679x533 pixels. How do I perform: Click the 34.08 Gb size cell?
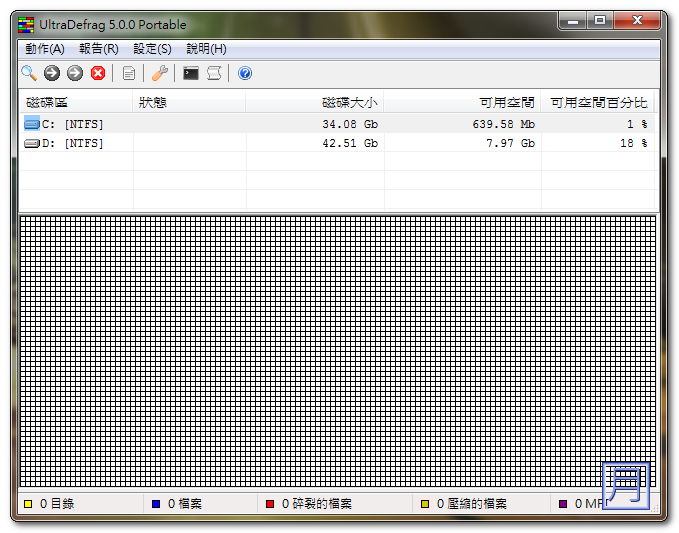point(350,124)
